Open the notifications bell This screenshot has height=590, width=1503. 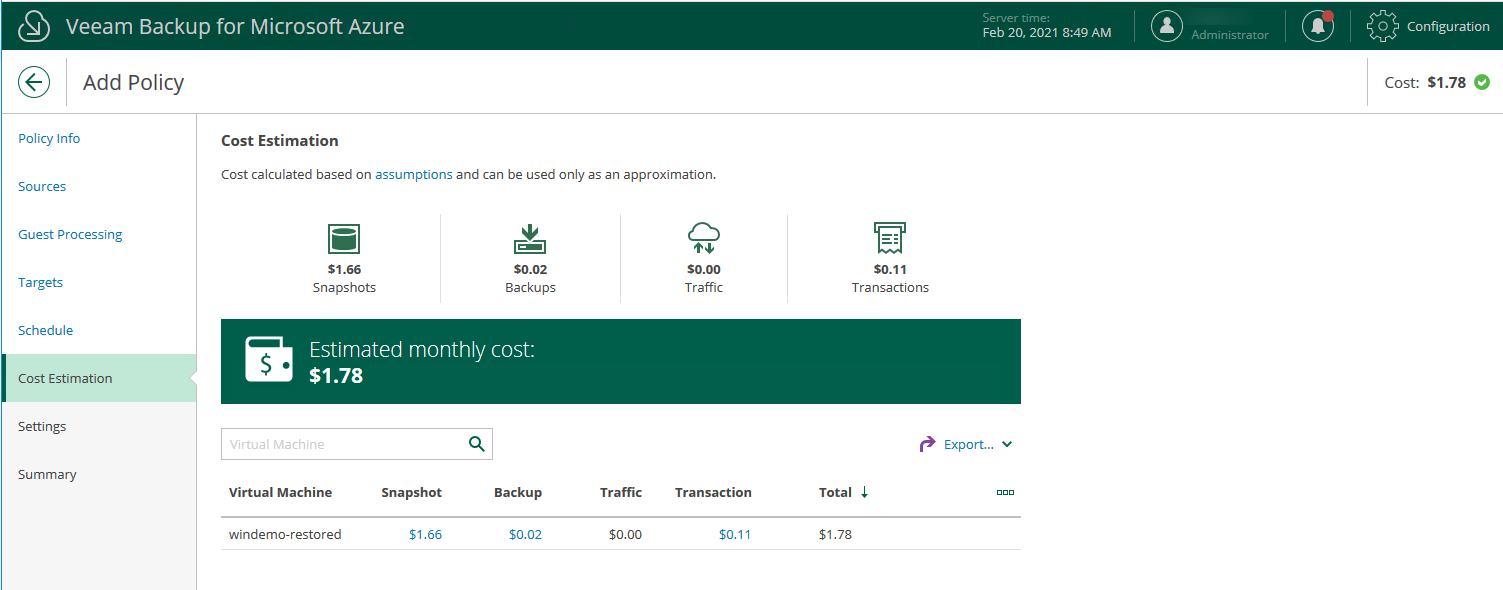click(1317, 27)
